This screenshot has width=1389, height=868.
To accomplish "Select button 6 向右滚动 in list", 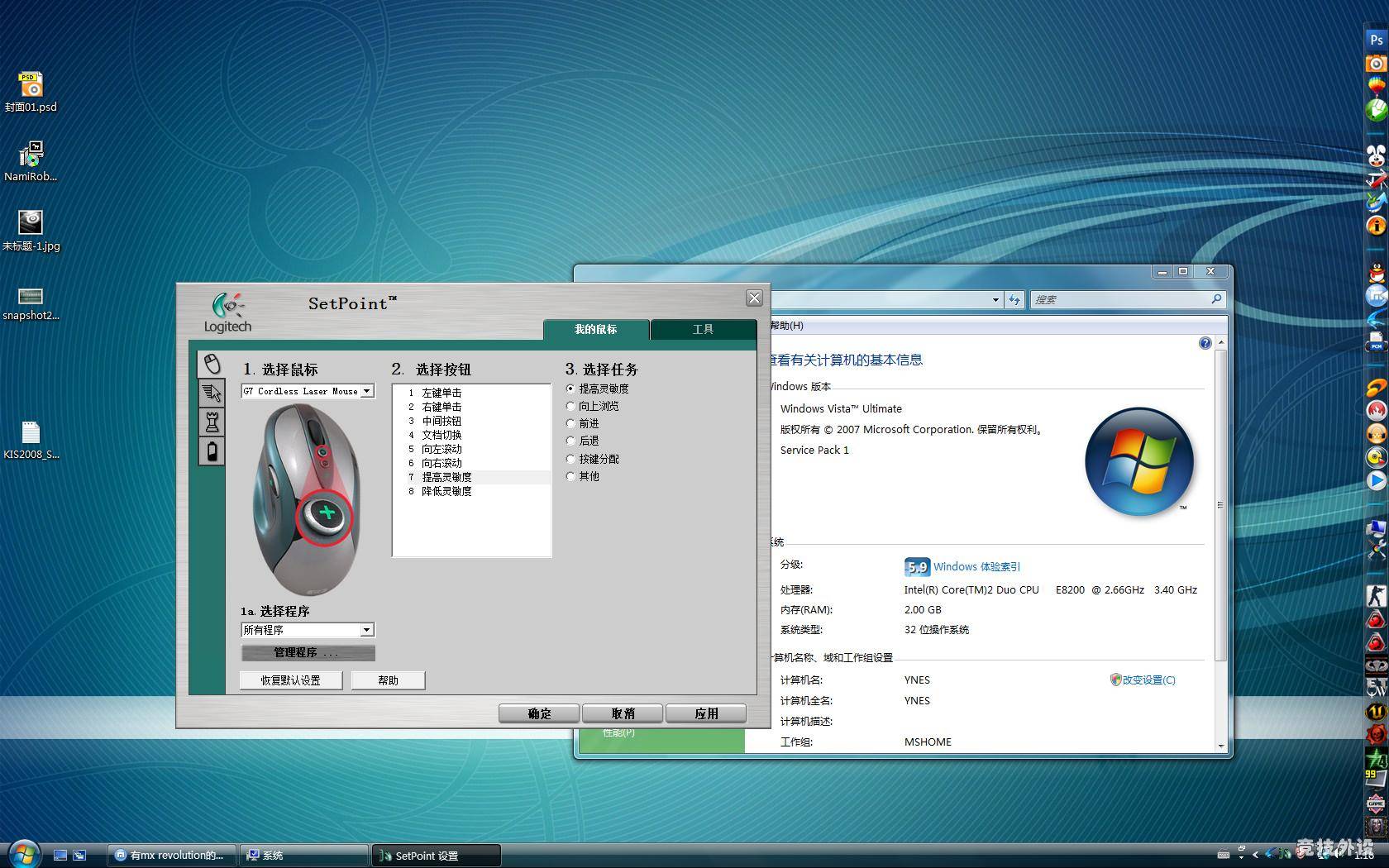I will (x=471, y=463).
